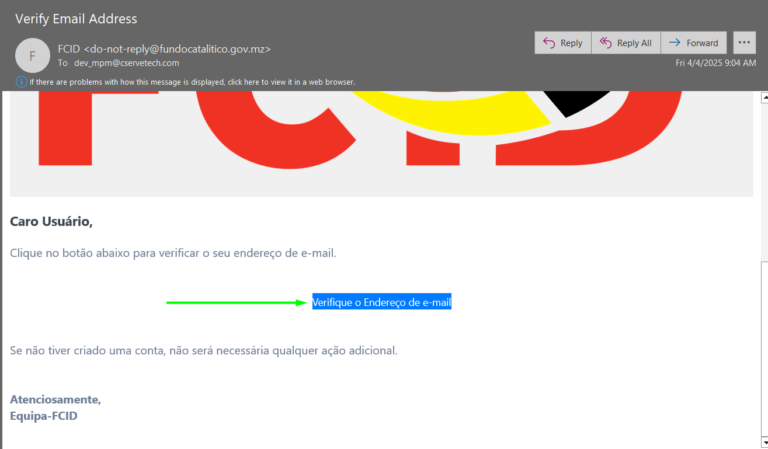This screenshot has height=449, width=768.
Task: Click the 'Verify Email Address' subject line
Action: coord(76,19)
